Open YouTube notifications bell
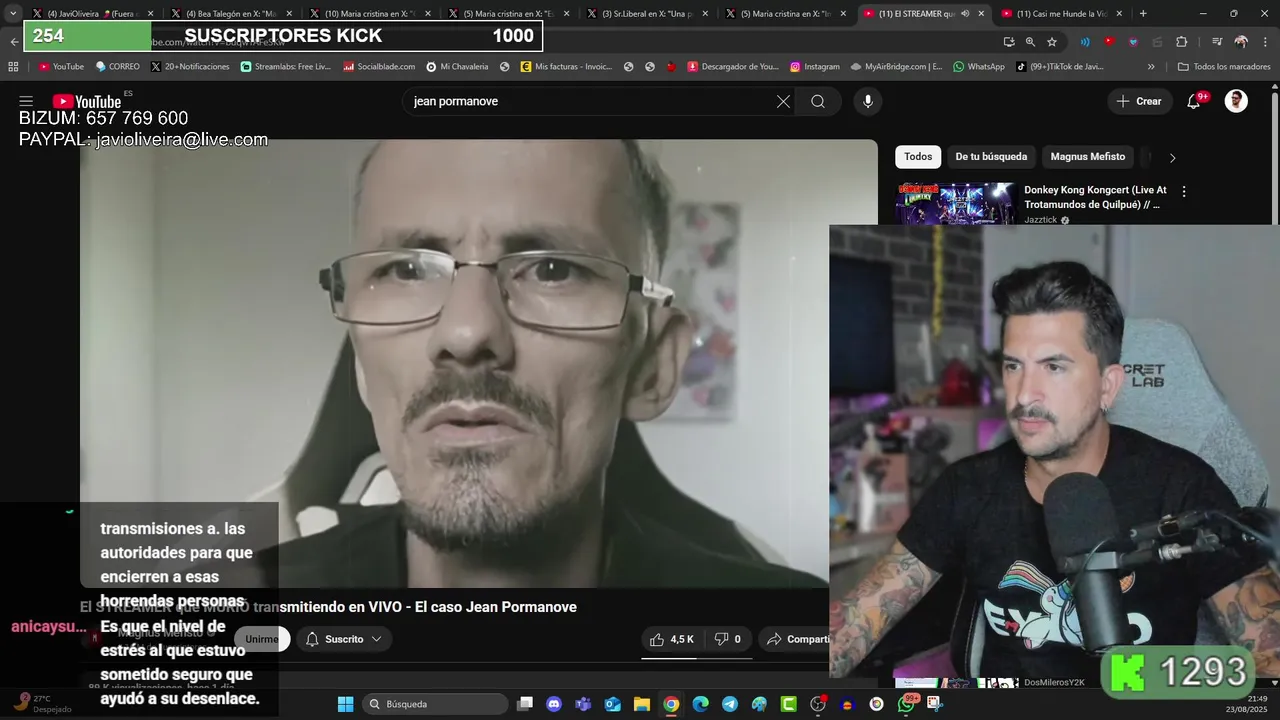Screen dimensions: 1280x720 (x=1193, y=101)
